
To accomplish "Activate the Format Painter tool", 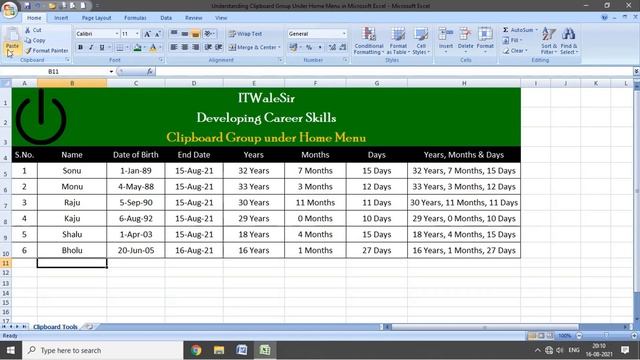I will [47, 51].
